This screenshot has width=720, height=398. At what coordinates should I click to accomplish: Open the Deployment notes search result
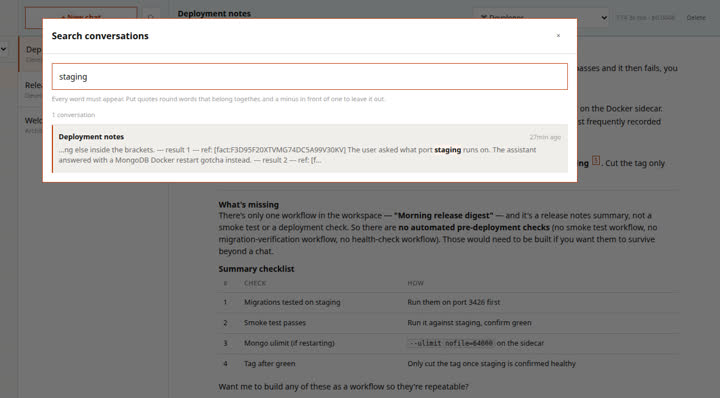coord(309,149)
